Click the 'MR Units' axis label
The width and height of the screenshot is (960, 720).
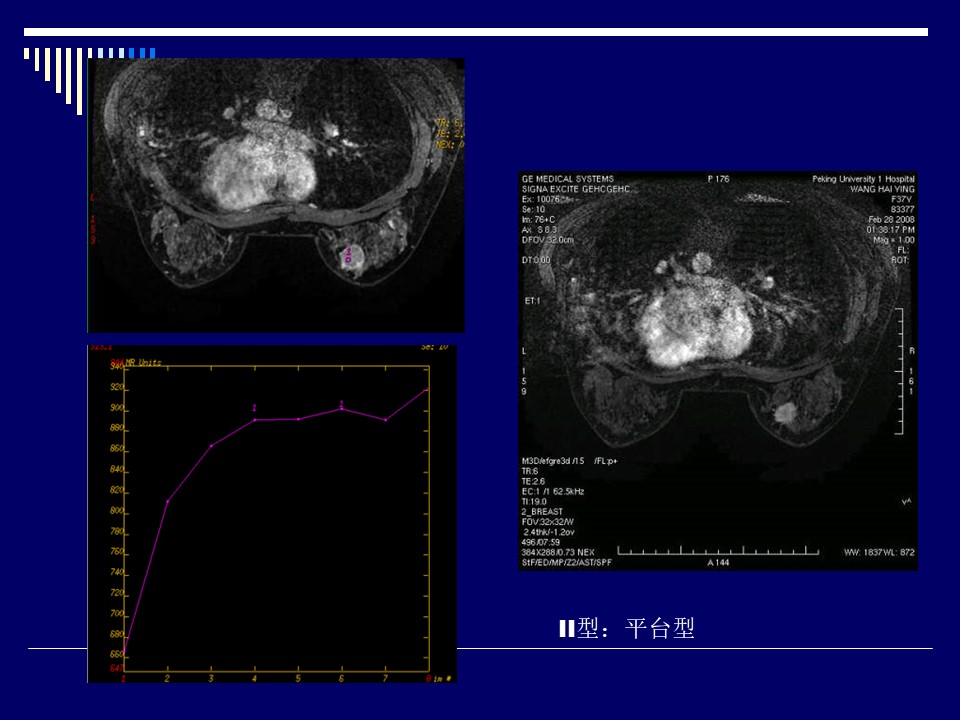(x=143, y=362)
